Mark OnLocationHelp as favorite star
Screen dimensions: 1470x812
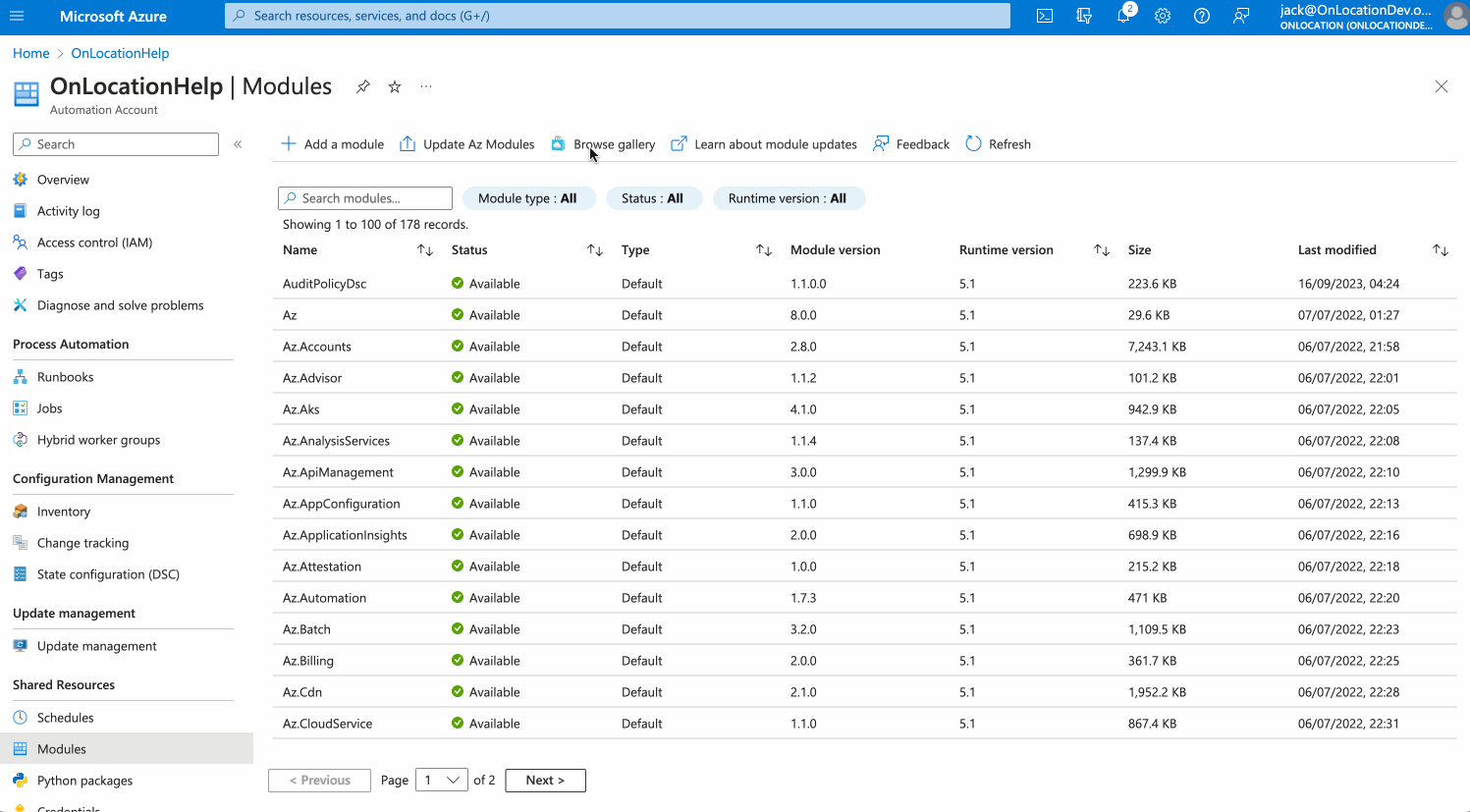pyautogui.click(x=395, y=86)
